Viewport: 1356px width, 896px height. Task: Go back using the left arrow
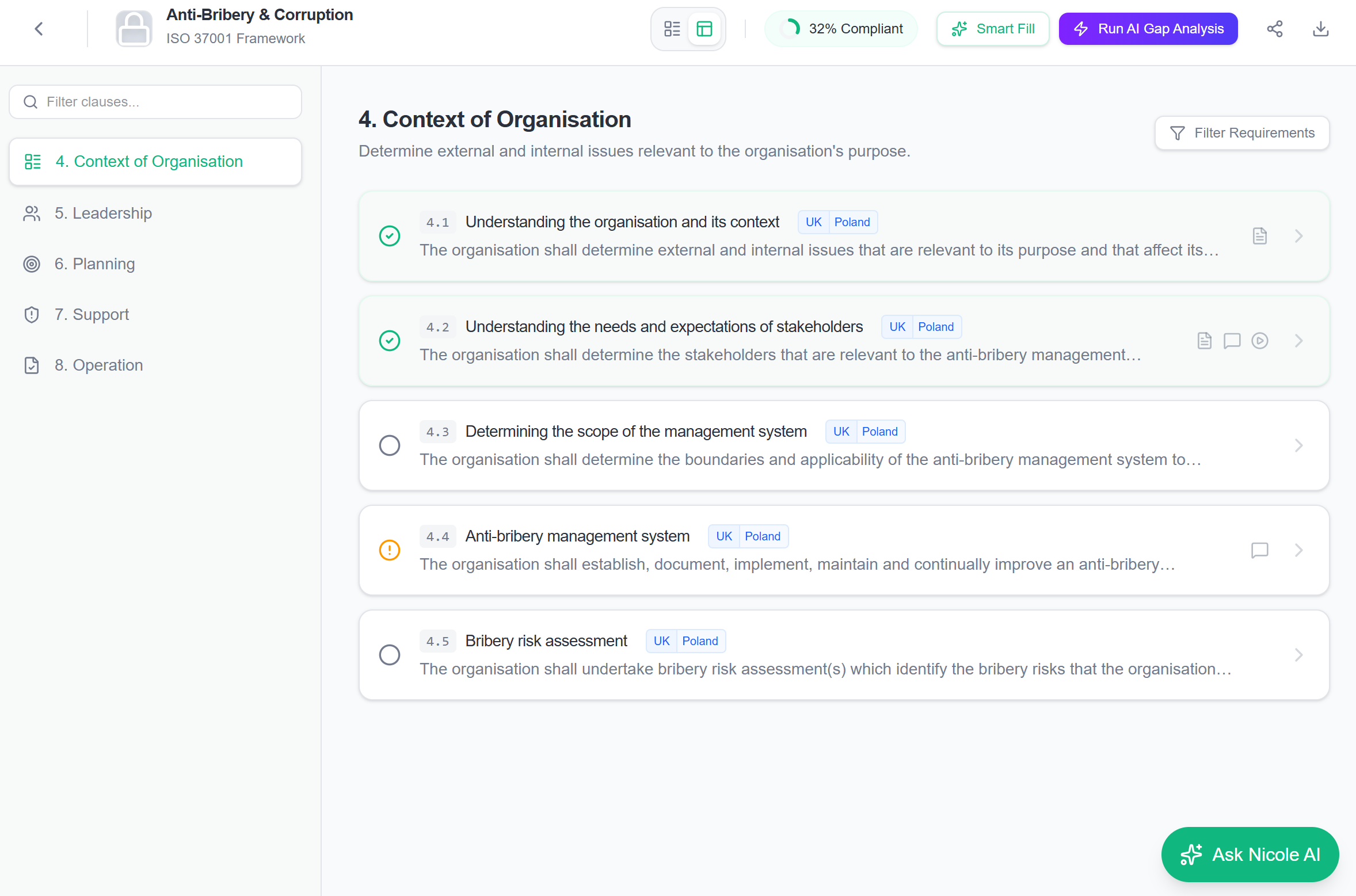click(39, 29)
